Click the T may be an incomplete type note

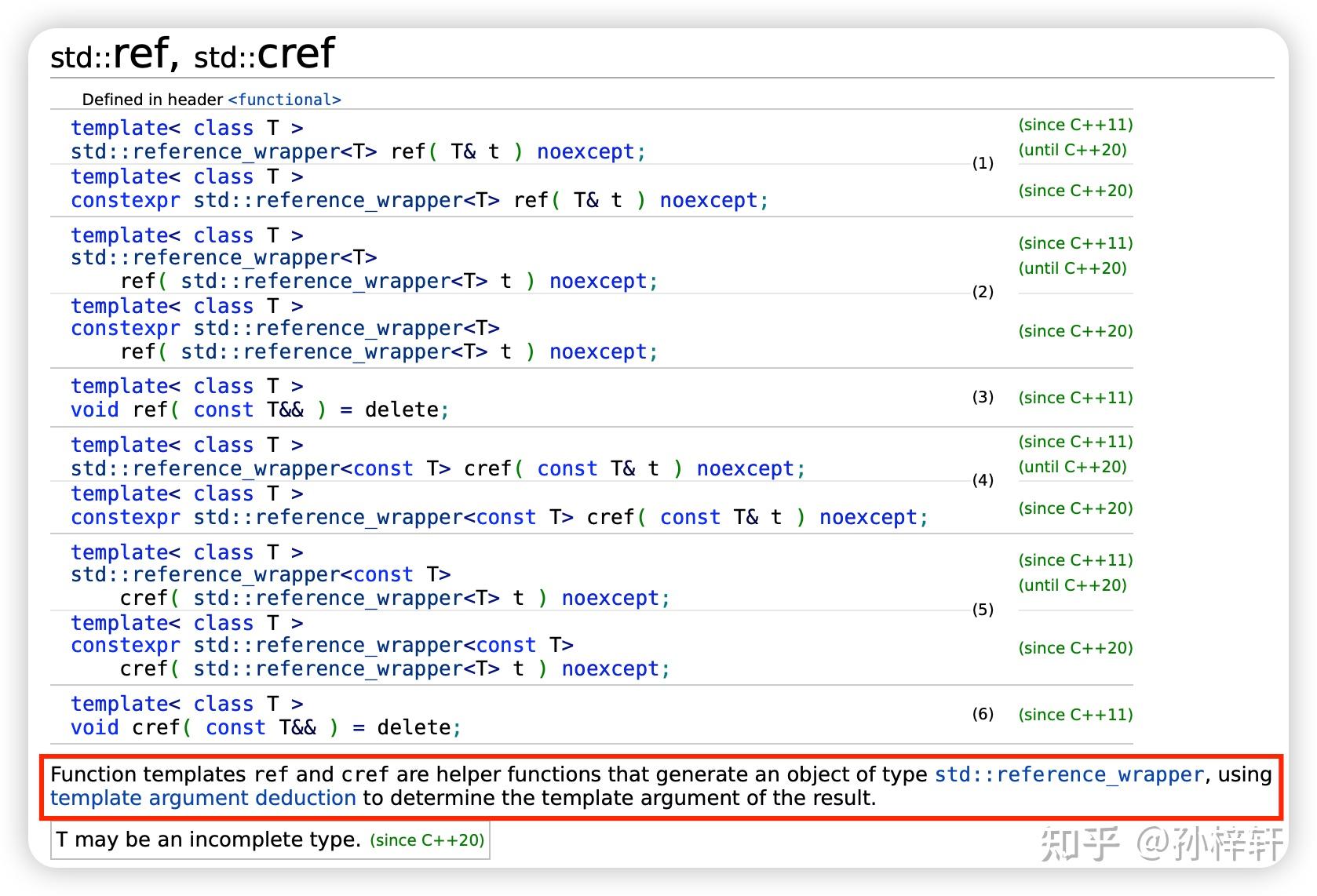click(208, 840)
